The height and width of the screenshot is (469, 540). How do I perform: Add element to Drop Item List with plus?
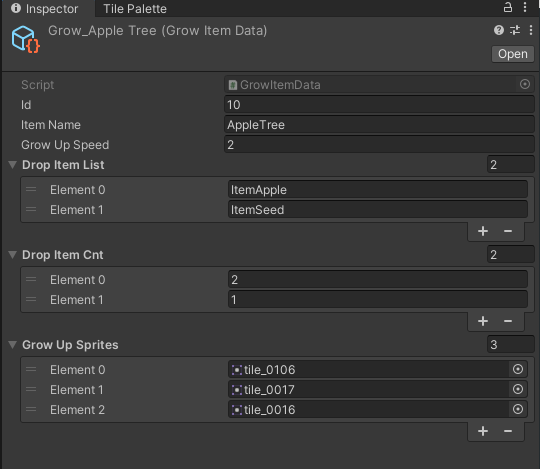(483, 231)
